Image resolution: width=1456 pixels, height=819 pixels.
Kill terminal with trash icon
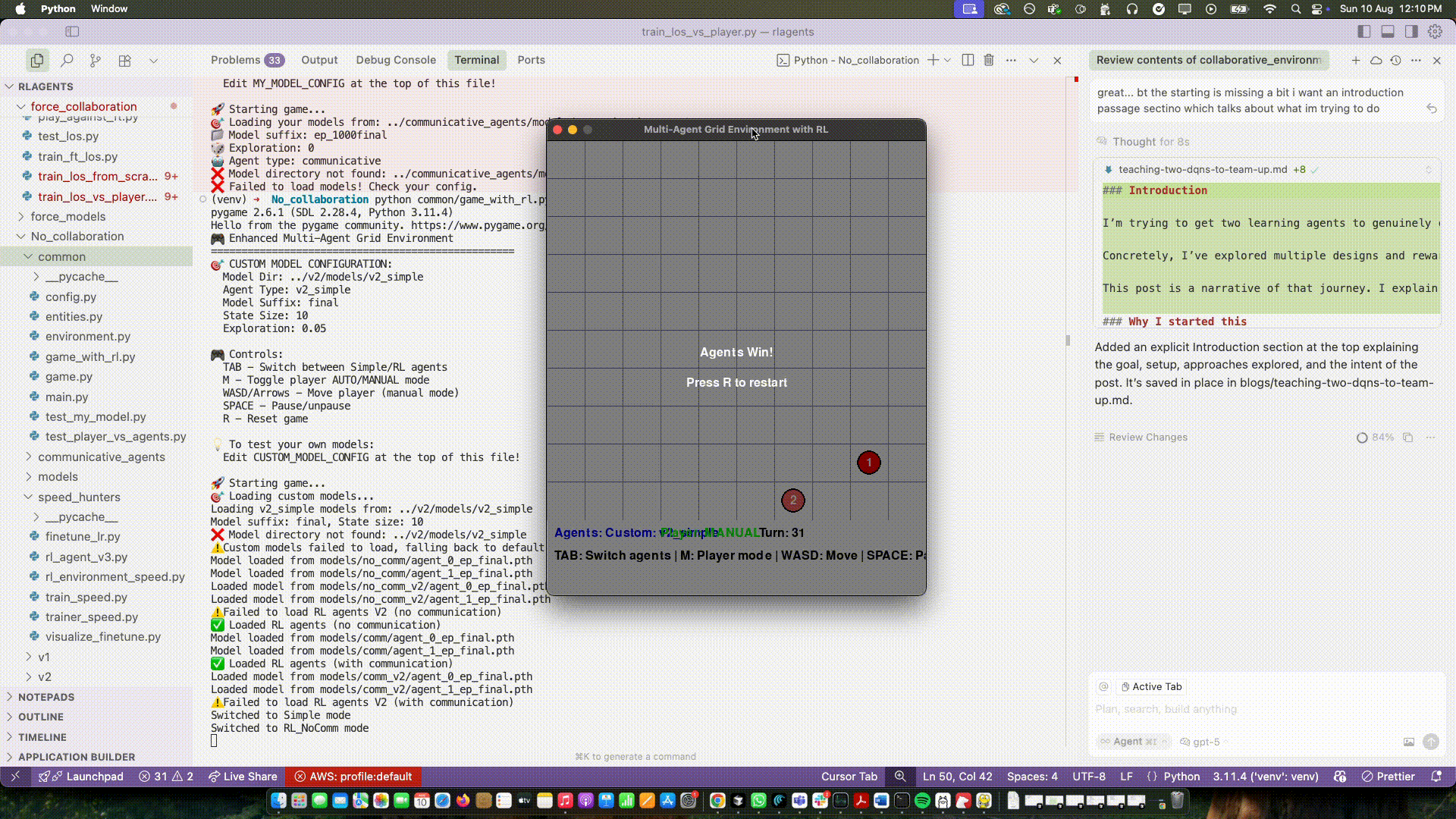coord(989,60)
